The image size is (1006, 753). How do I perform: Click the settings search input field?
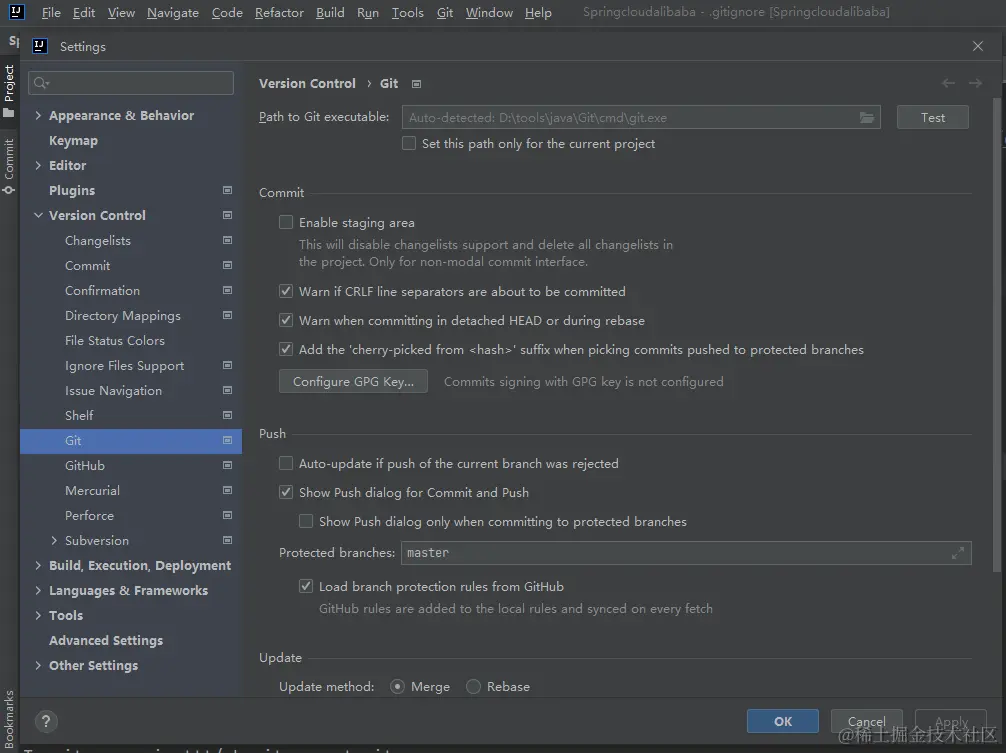pos(131,83)
